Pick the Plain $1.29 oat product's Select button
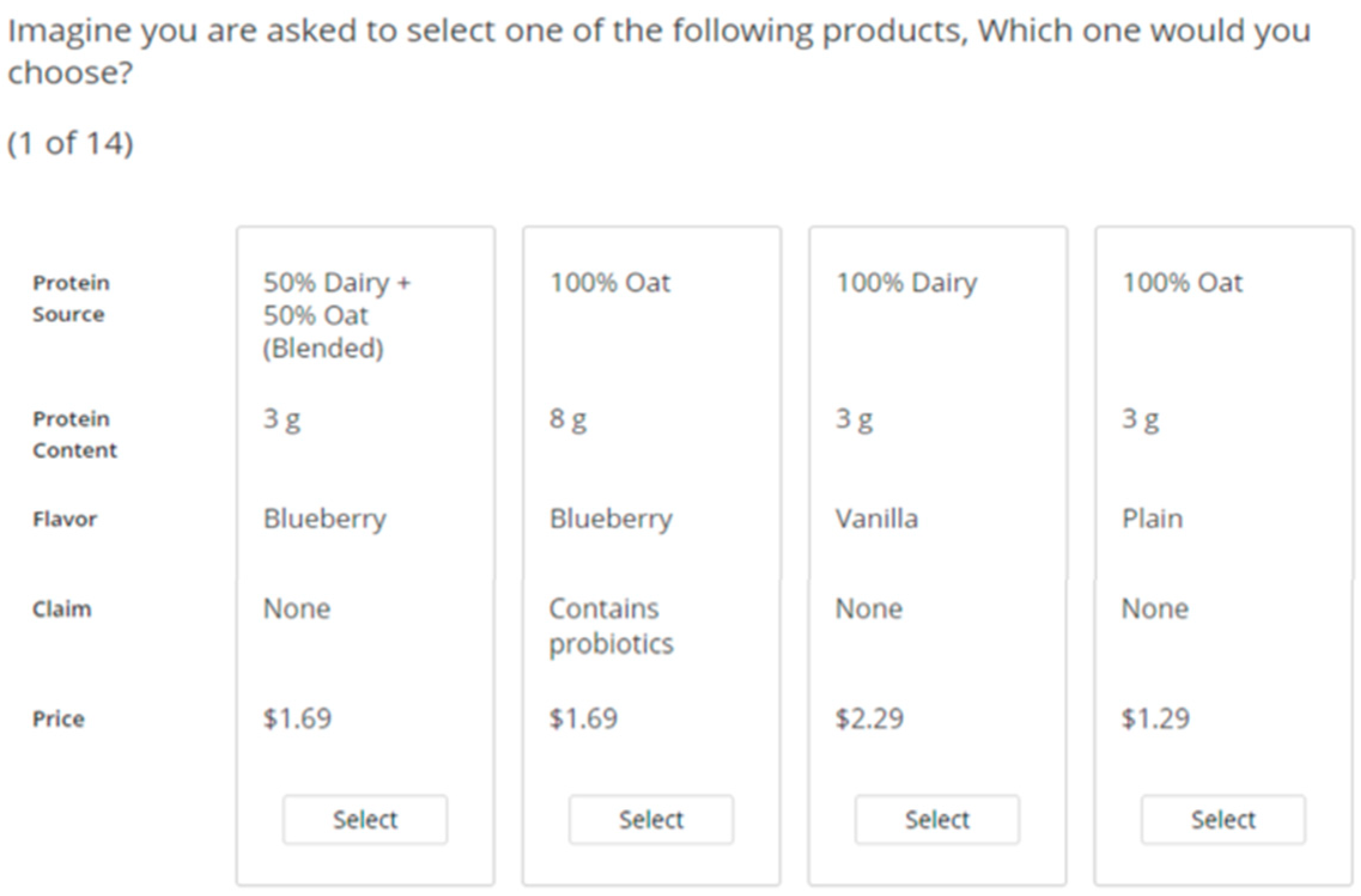 (x=1223, y=819)
